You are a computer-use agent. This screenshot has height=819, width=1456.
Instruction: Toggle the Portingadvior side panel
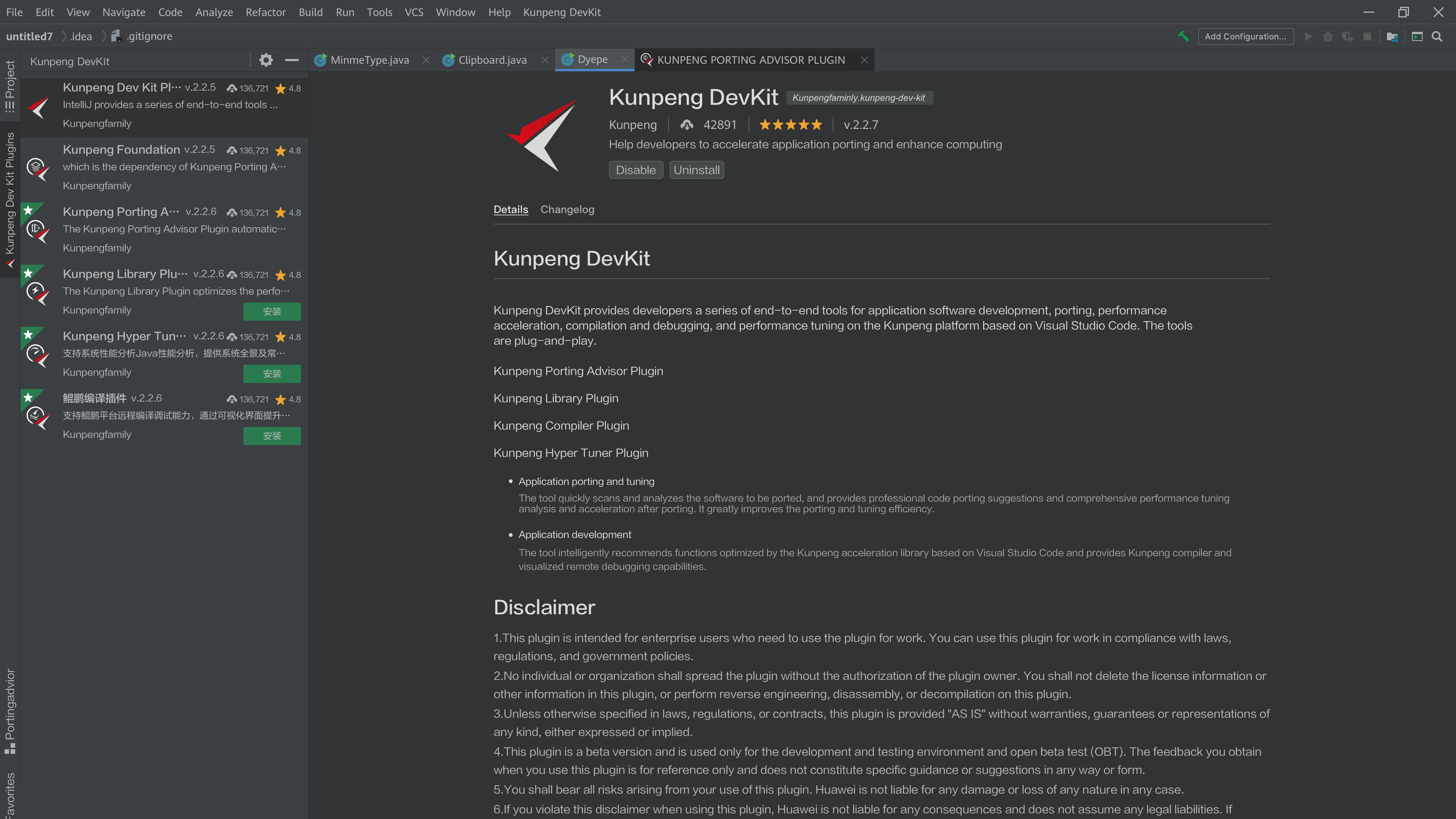(9, 711)
